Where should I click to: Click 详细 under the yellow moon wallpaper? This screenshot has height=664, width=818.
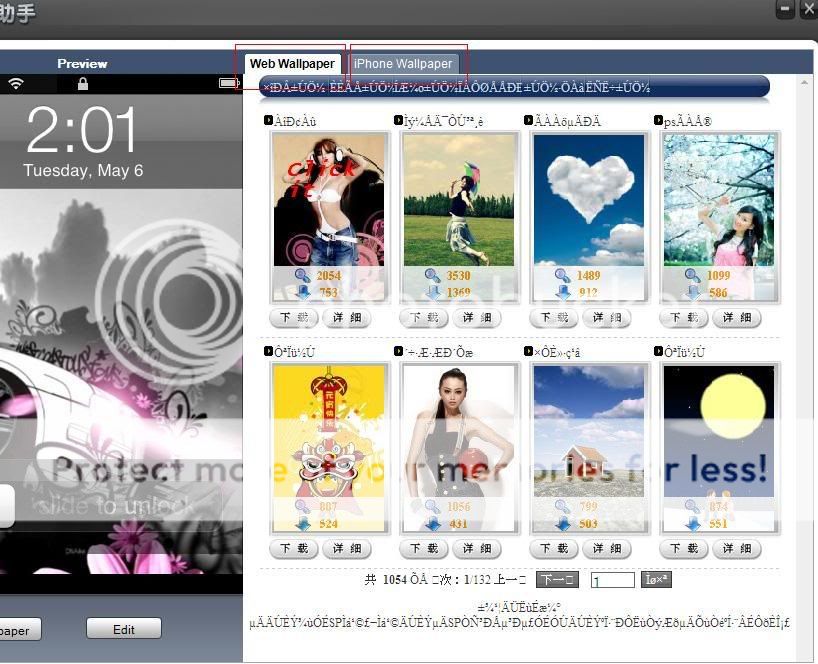(x=737, y=549)
